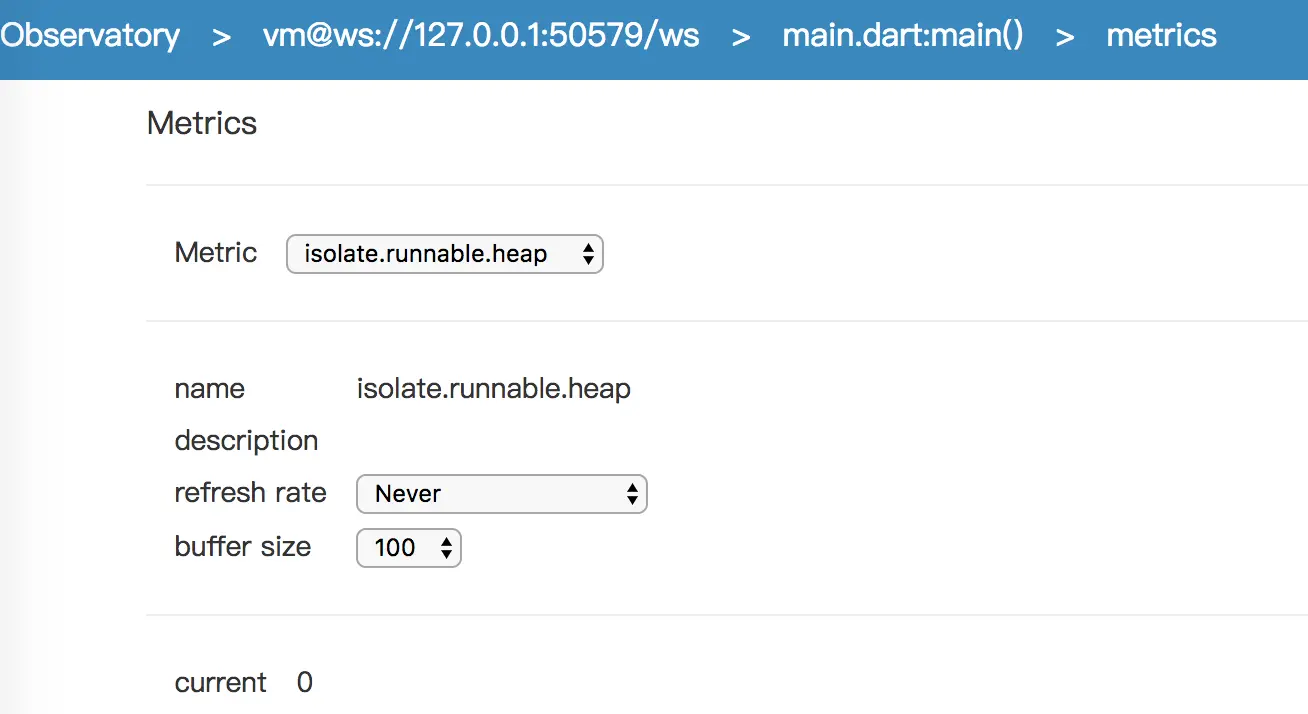Click the current value 0

coord(305,683)
